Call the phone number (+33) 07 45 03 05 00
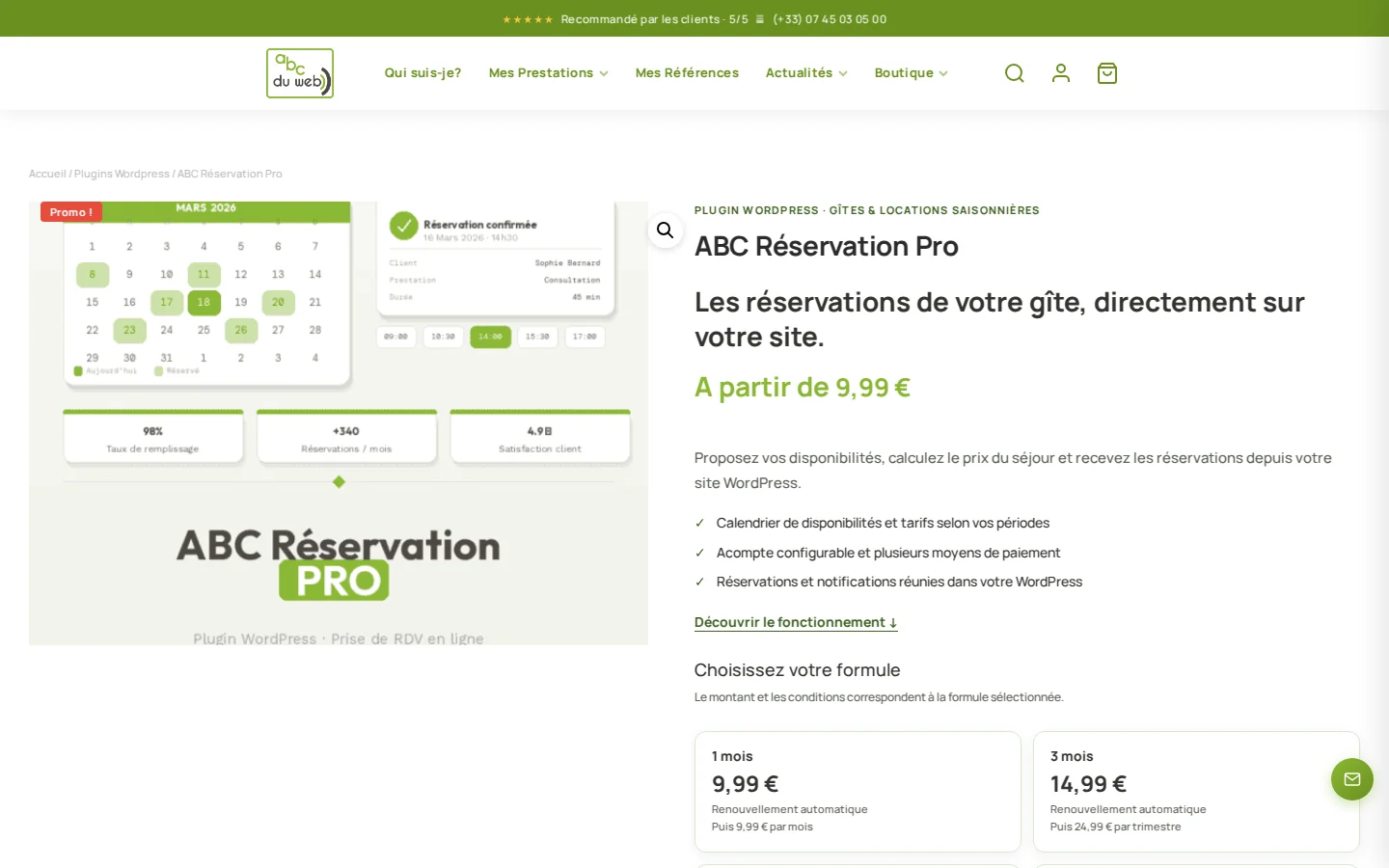Screen dimensions: 1389x868 830,19
